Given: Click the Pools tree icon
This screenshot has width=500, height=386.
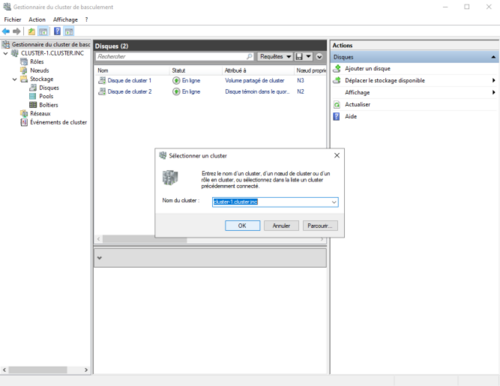Looking at the screenshot, I should point(33,96).
